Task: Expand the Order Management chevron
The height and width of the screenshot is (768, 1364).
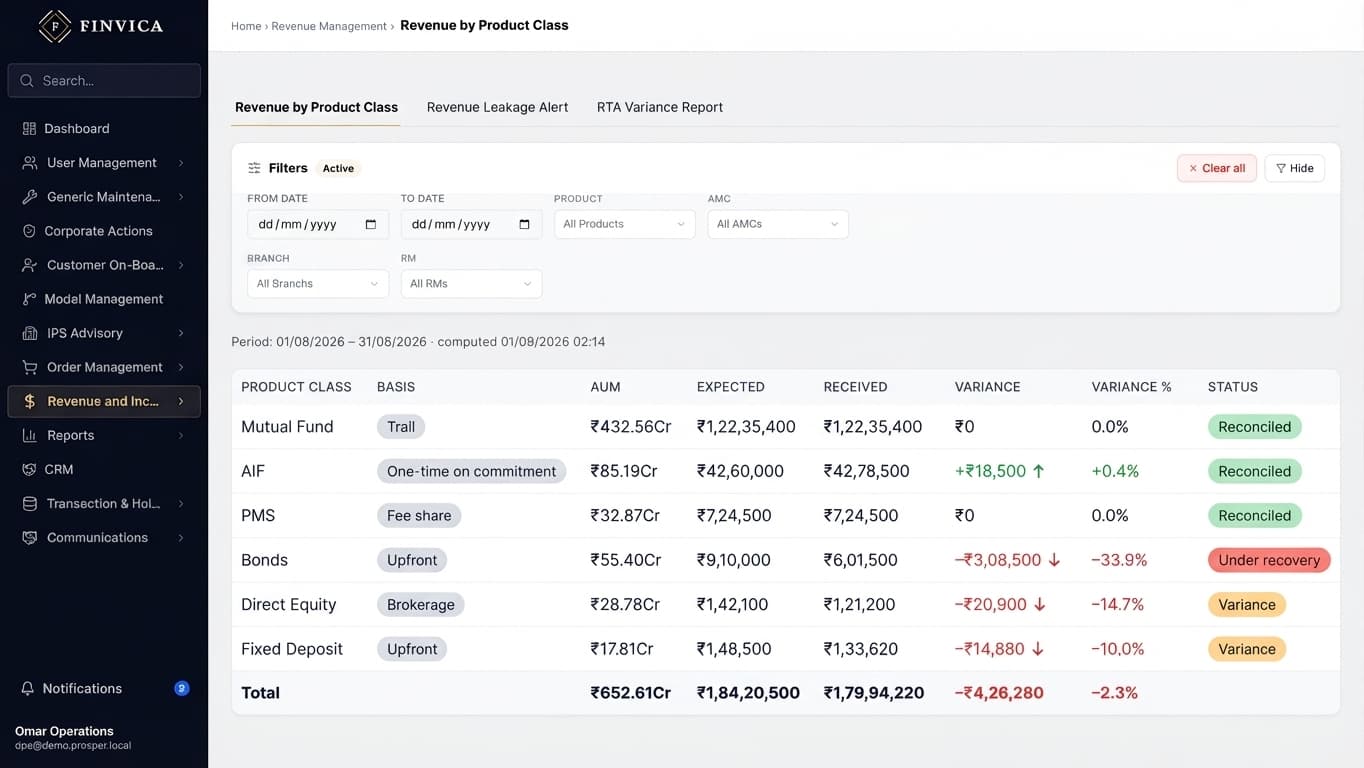Action: (x=181, y=367)
